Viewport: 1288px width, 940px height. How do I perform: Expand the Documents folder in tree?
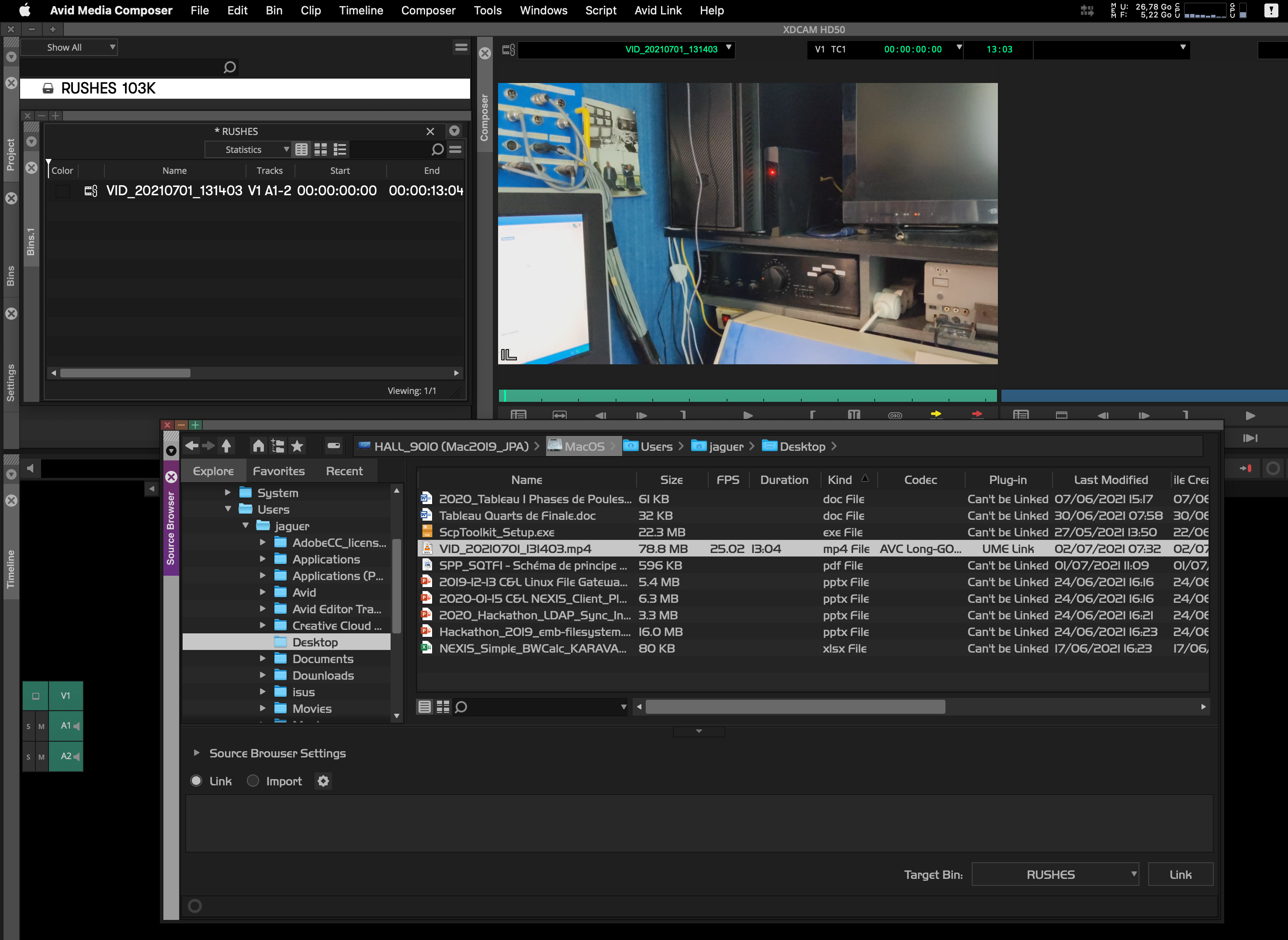pyautogui.click(x=263, y=659)
